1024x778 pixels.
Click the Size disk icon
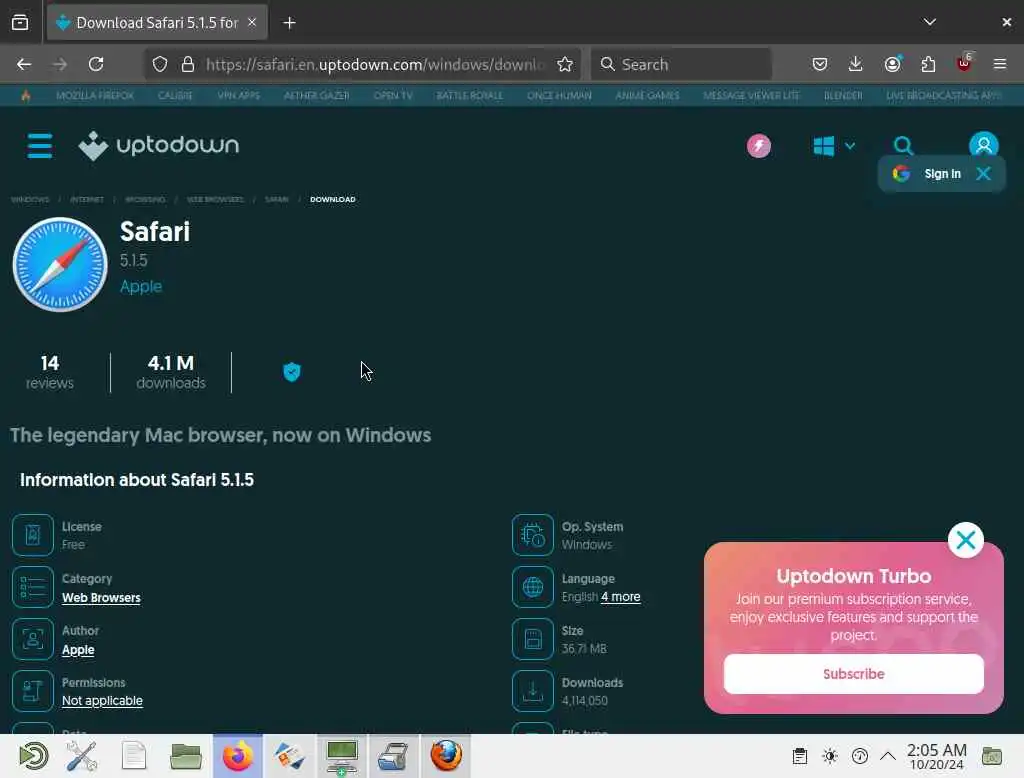click(533, 639)
